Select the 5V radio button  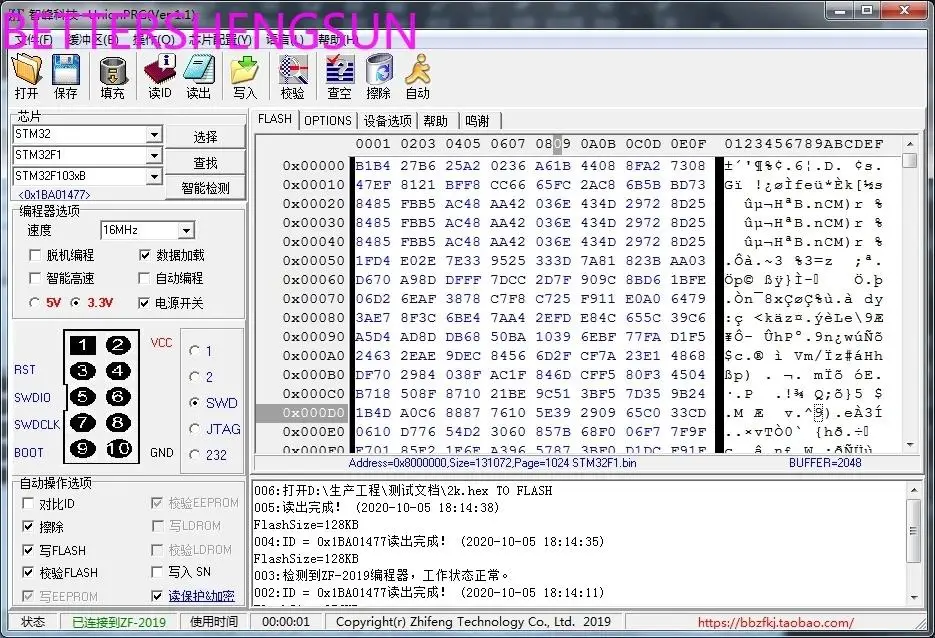pyautogui.click(x=35, y=303)
